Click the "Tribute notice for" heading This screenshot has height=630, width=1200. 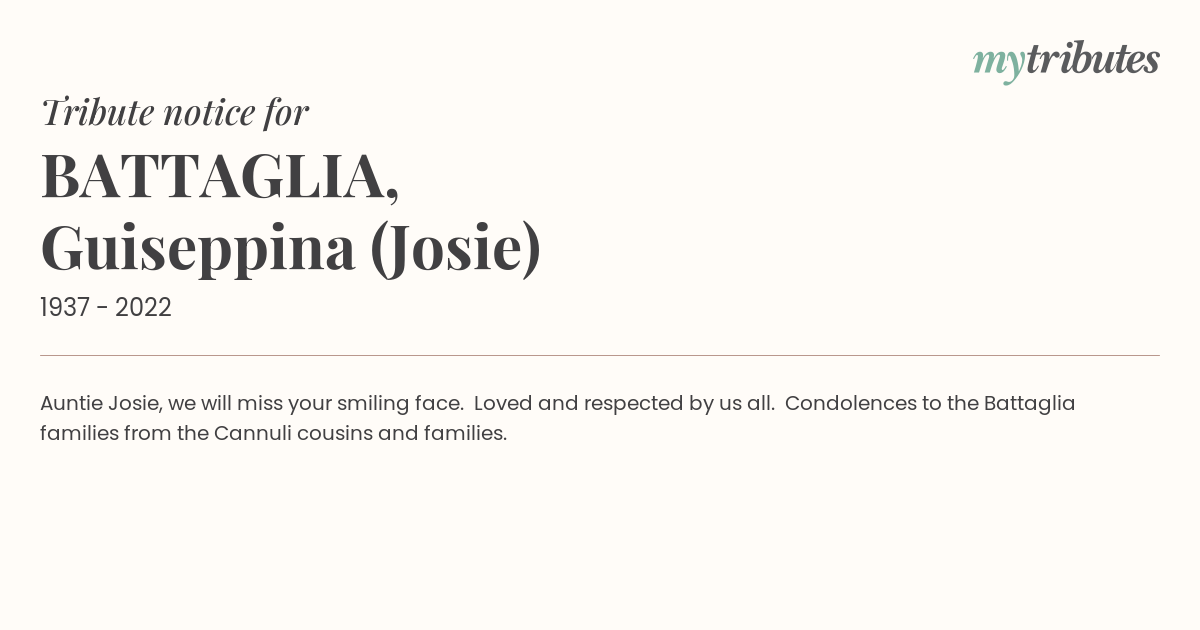[x=175, y=112]
